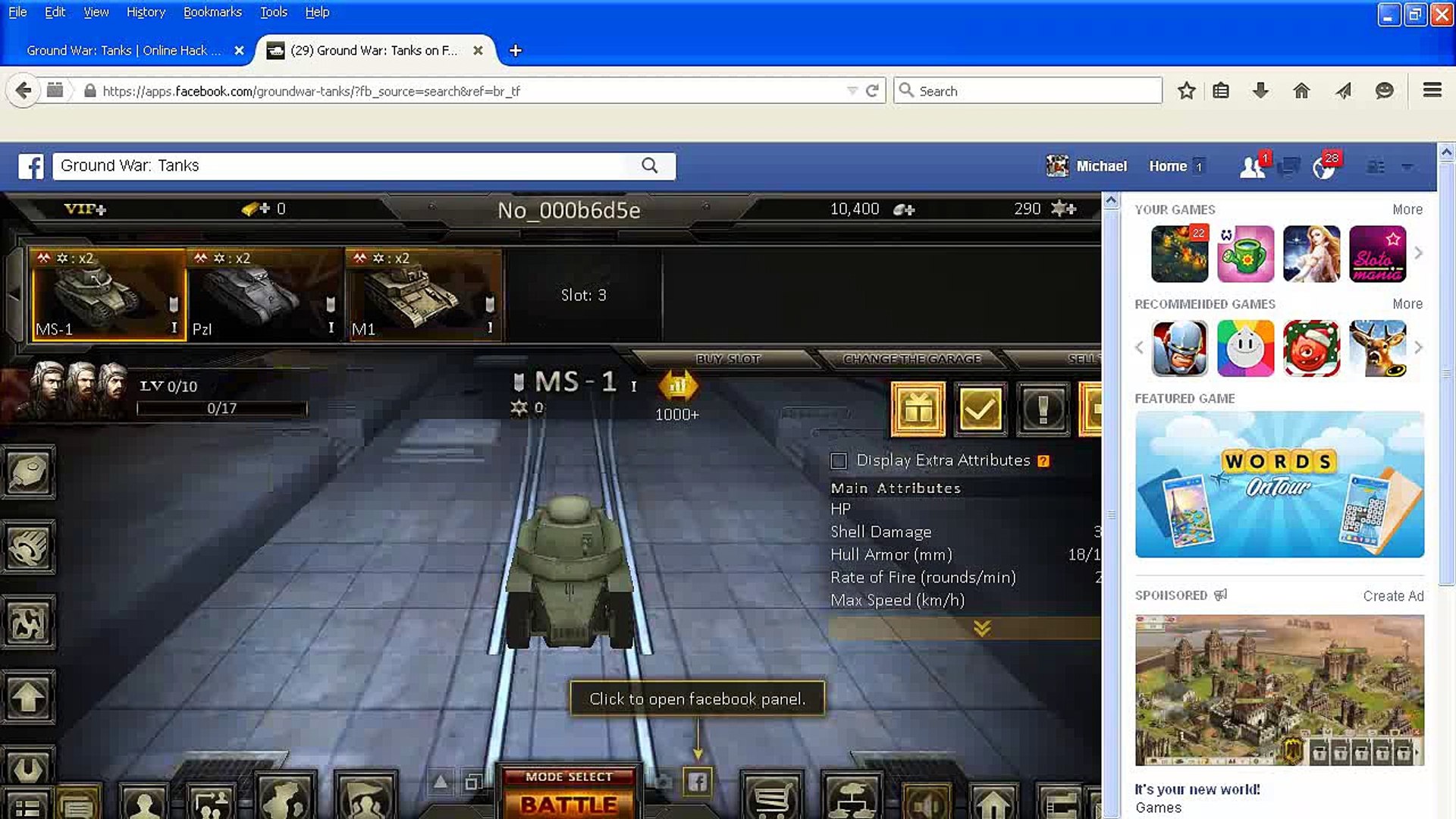Click the Facebook logo icon

(31, 166)
